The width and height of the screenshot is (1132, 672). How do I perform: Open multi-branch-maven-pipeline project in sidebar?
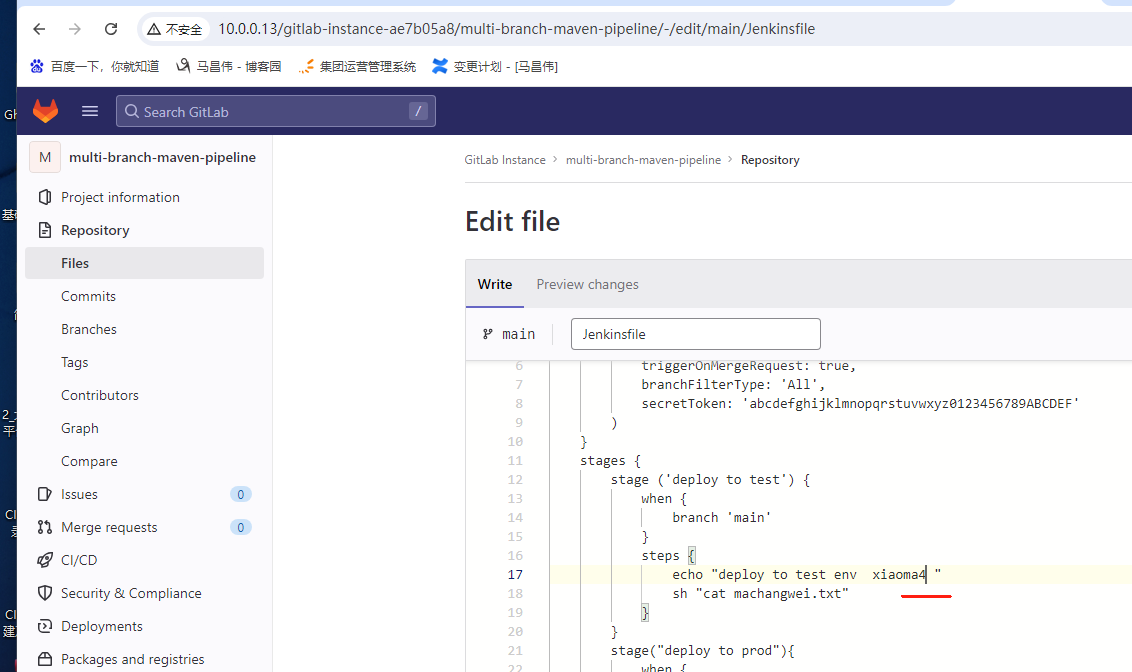[162, 157]
